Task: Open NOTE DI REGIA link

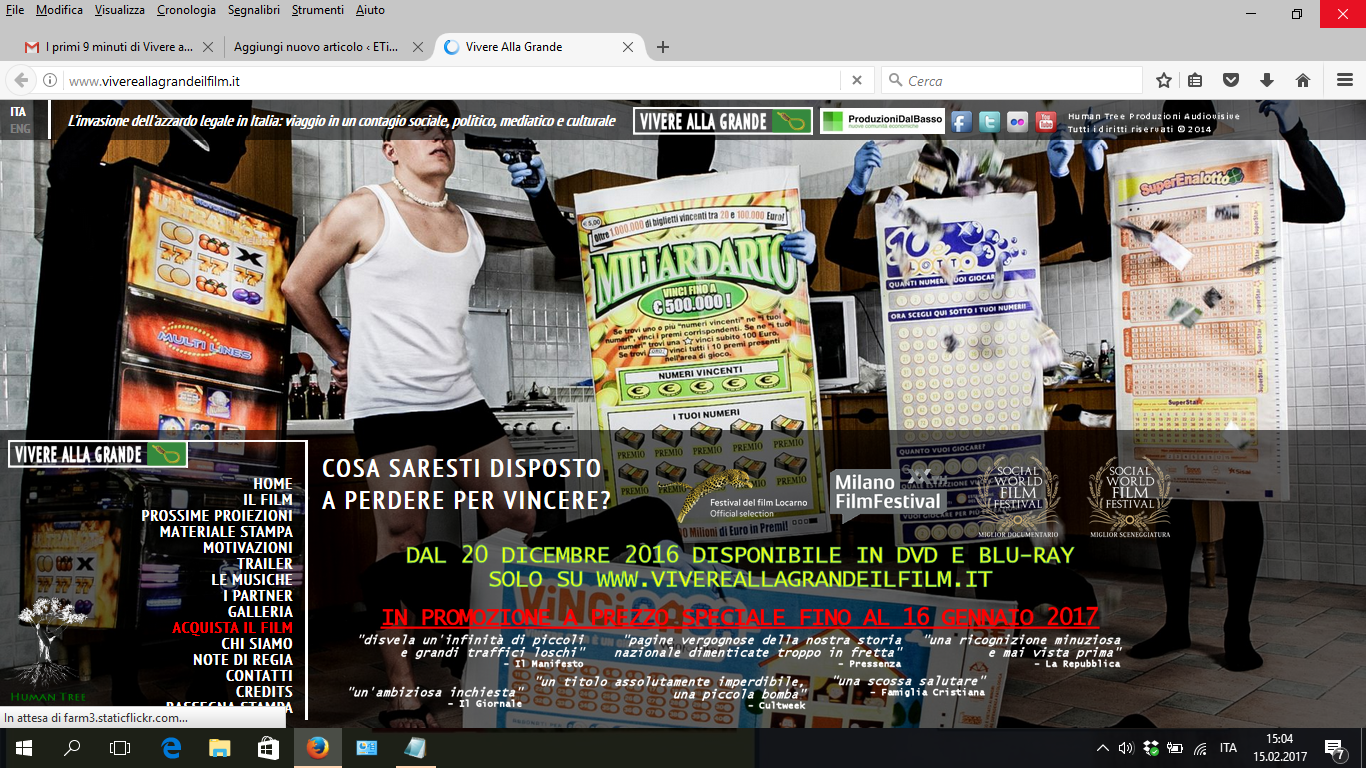Action: 243,660
